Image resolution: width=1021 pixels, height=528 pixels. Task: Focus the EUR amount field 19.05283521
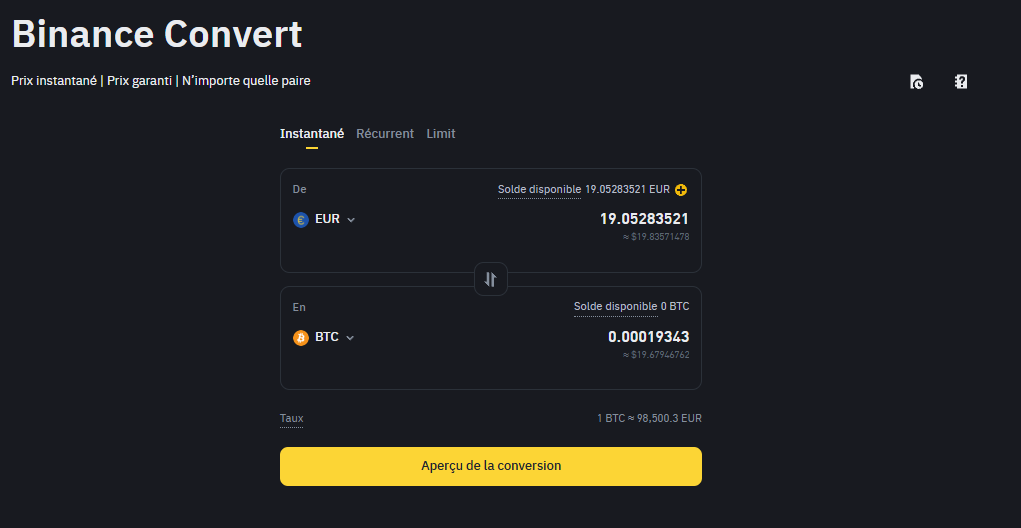point(644,219)
